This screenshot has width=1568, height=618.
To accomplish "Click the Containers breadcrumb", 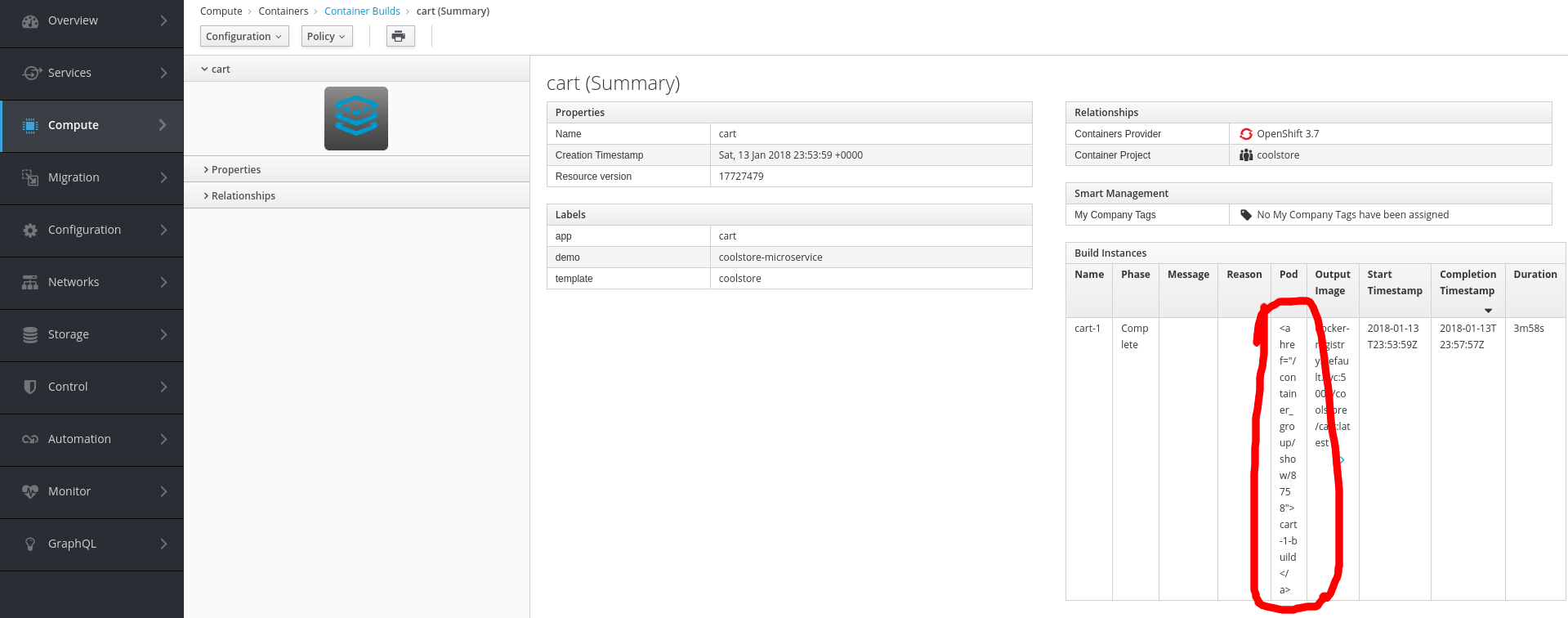I will pos(283,11).
